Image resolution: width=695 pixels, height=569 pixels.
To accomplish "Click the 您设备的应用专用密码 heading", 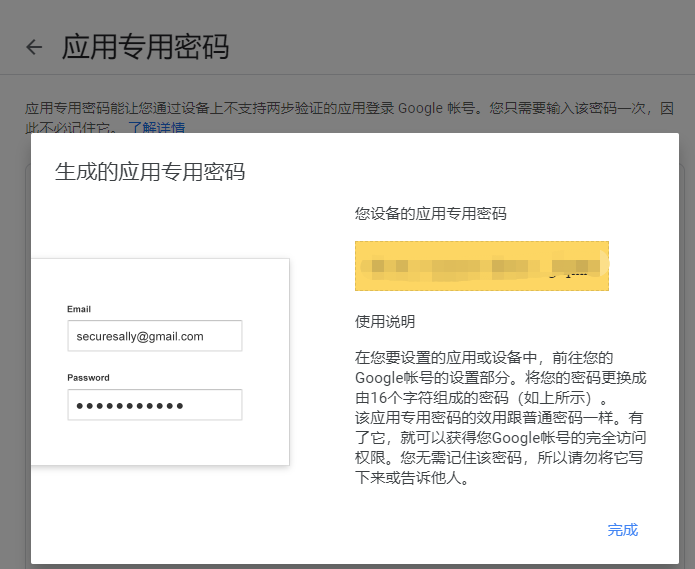I will [431, 214].
